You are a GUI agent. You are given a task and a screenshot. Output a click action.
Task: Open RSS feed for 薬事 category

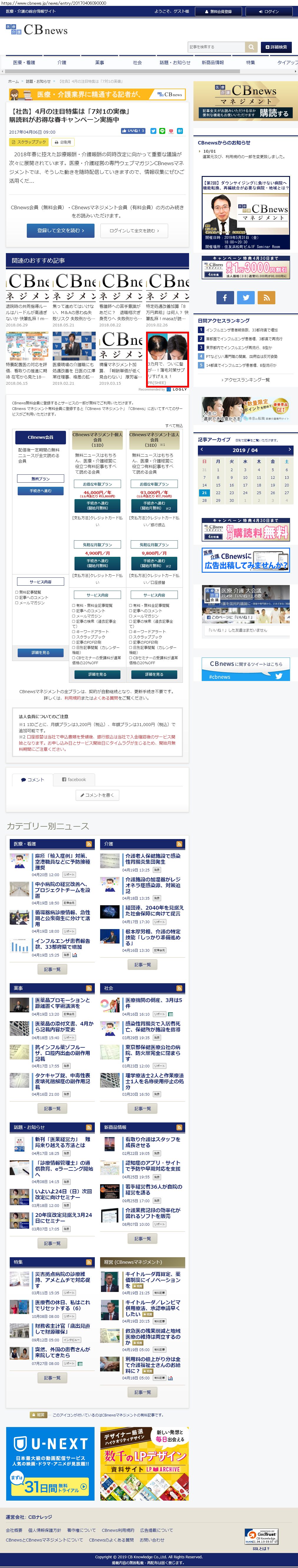click(89, 988)
